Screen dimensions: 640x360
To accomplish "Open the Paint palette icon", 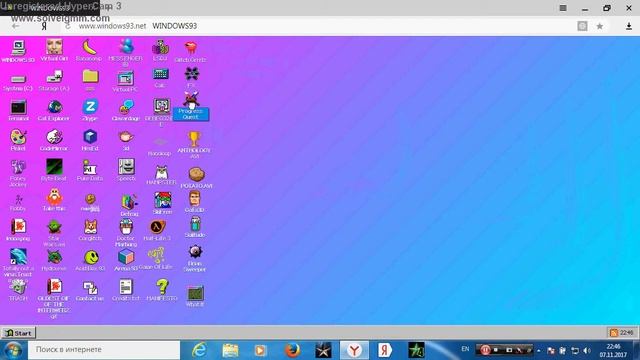I will click(18, 137).
